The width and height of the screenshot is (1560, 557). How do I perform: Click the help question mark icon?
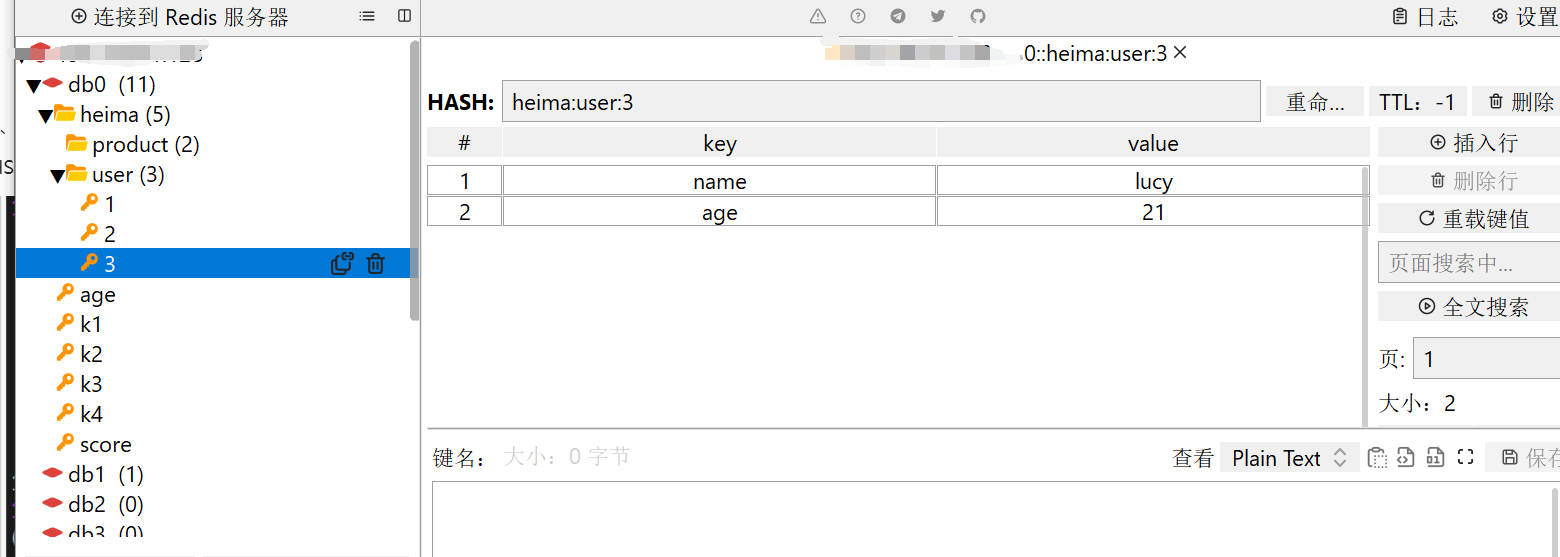click(x=858, y=16)
